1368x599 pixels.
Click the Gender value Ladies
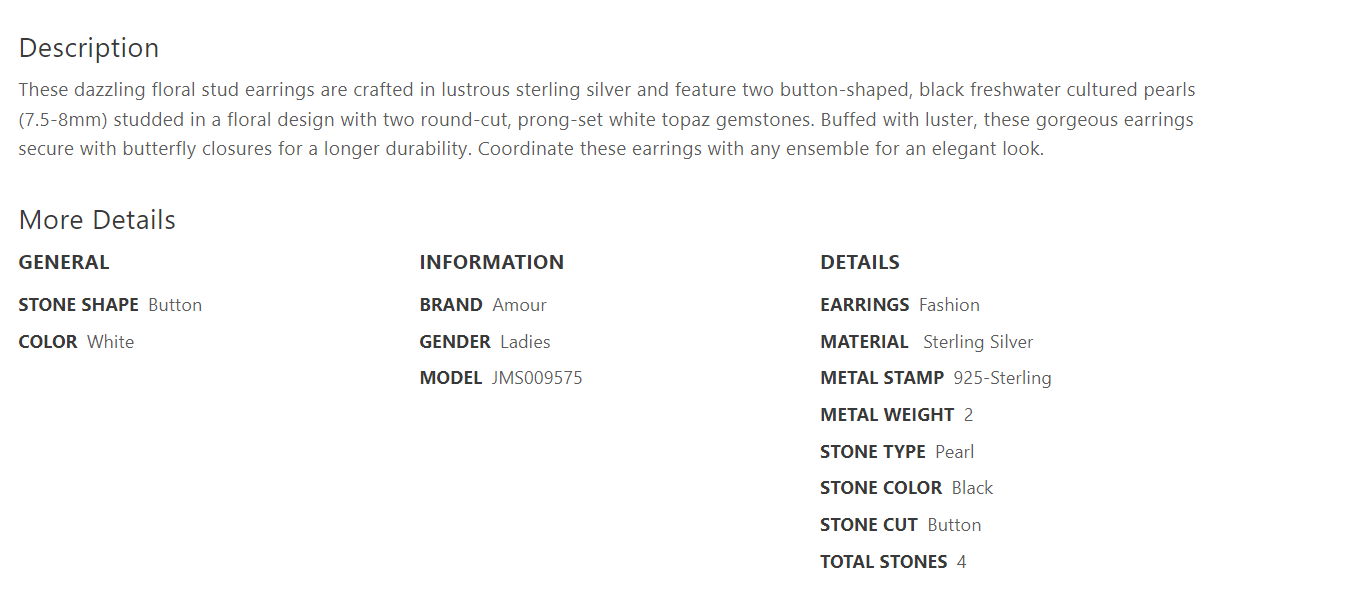[x=525, y=342]
